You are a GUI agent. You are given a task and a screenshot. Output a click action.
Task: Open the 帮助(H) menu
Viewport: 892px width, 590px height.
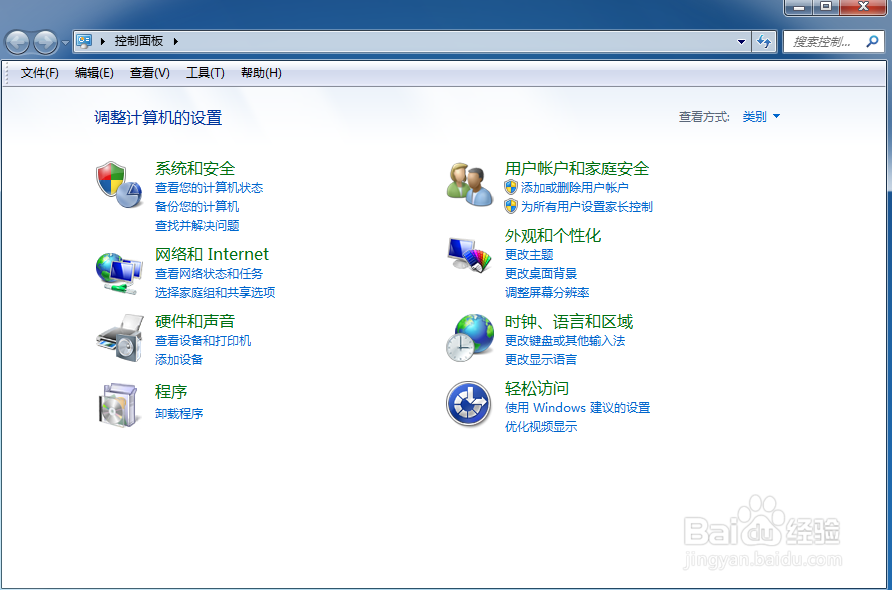coord(261,73)
